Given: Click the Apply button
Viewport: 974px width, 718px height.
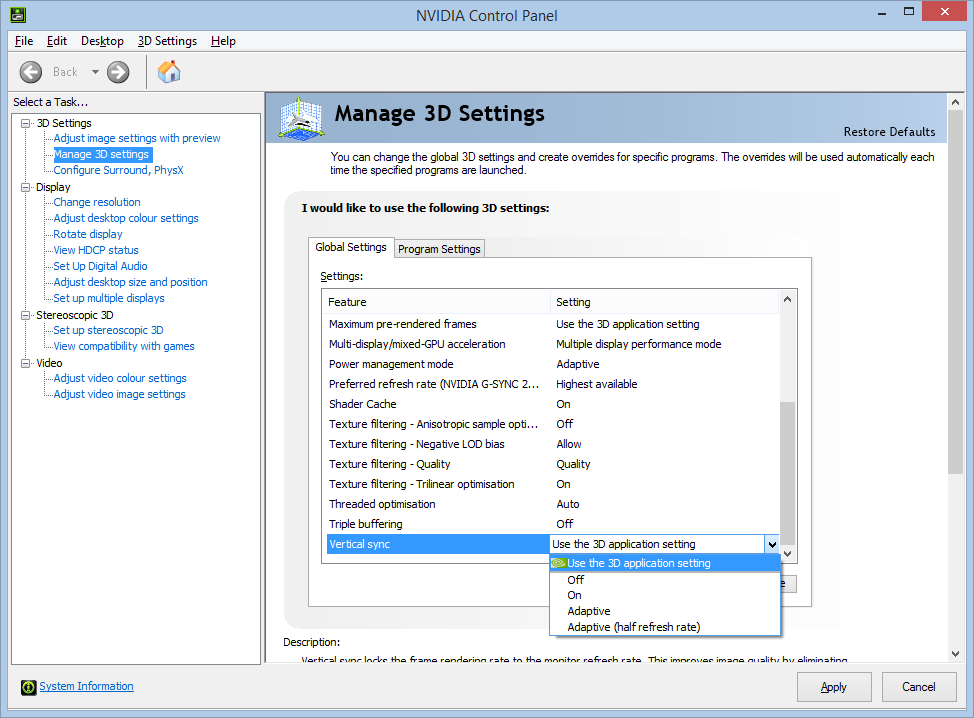Looking at the screenshot, I should pos(834,687).
